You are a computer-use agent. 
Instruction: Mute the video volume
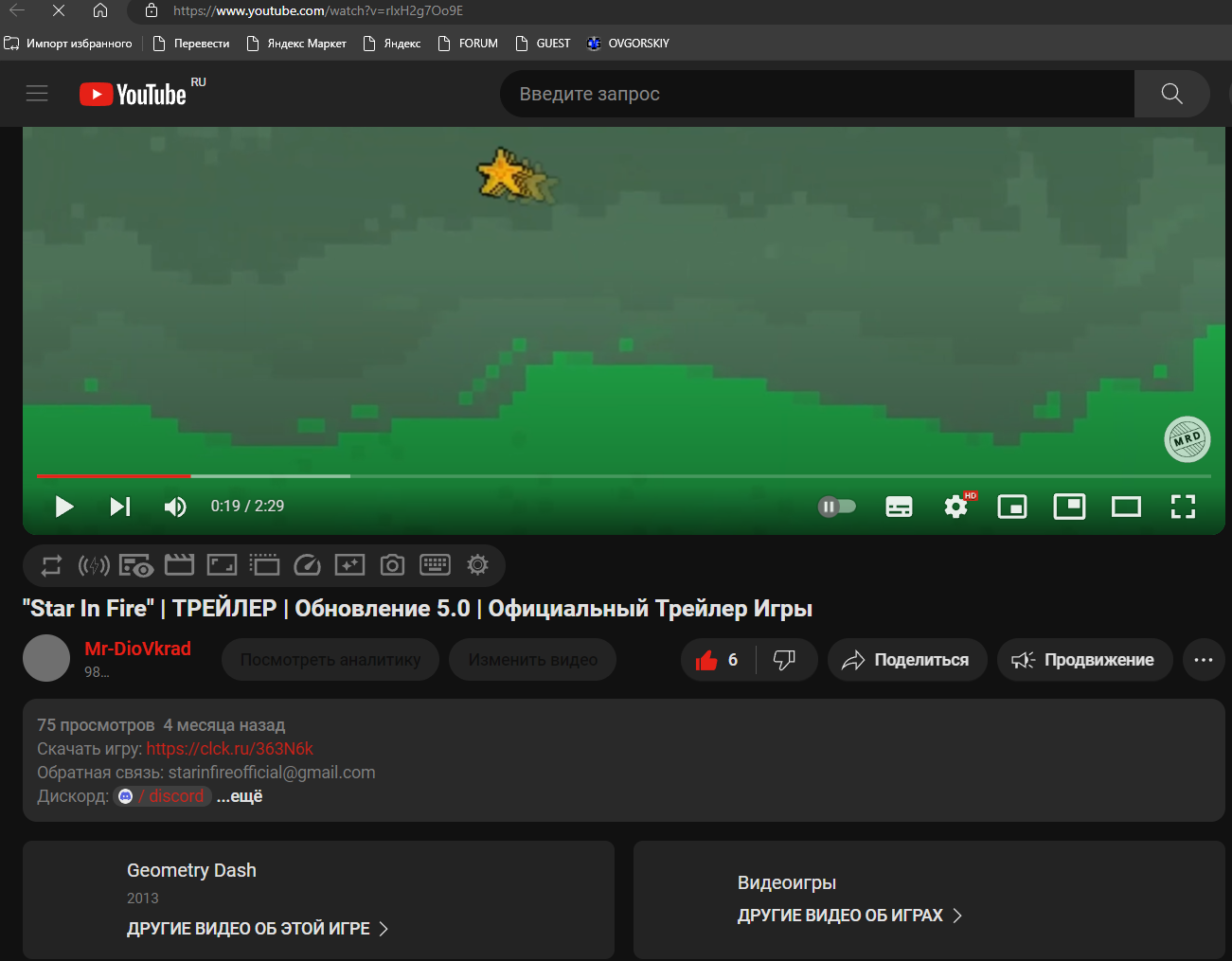[175, 507]
